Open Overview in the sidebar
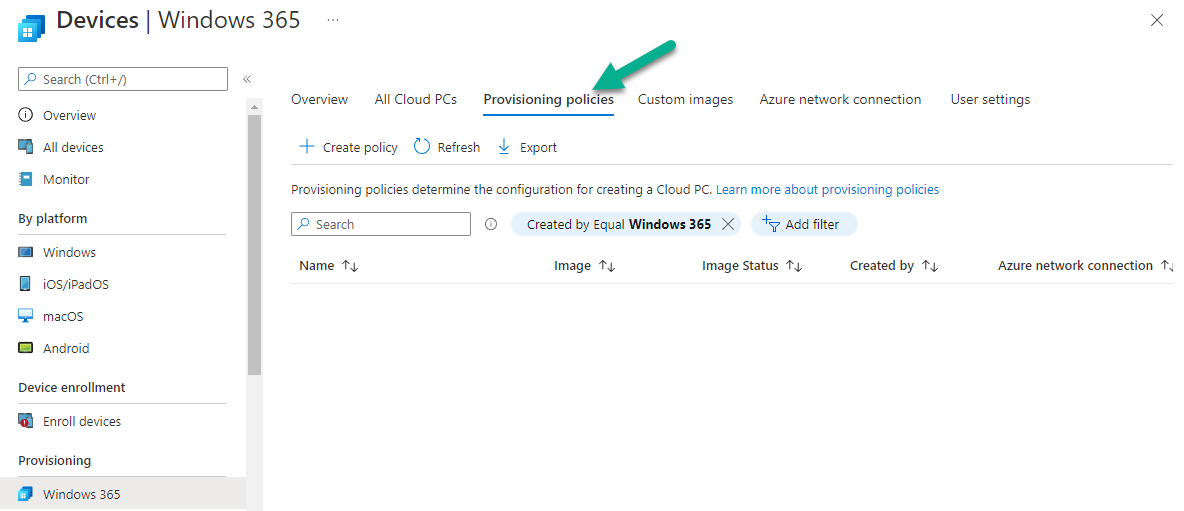The width and height of the screenshot is (1184, 511). 69,115
